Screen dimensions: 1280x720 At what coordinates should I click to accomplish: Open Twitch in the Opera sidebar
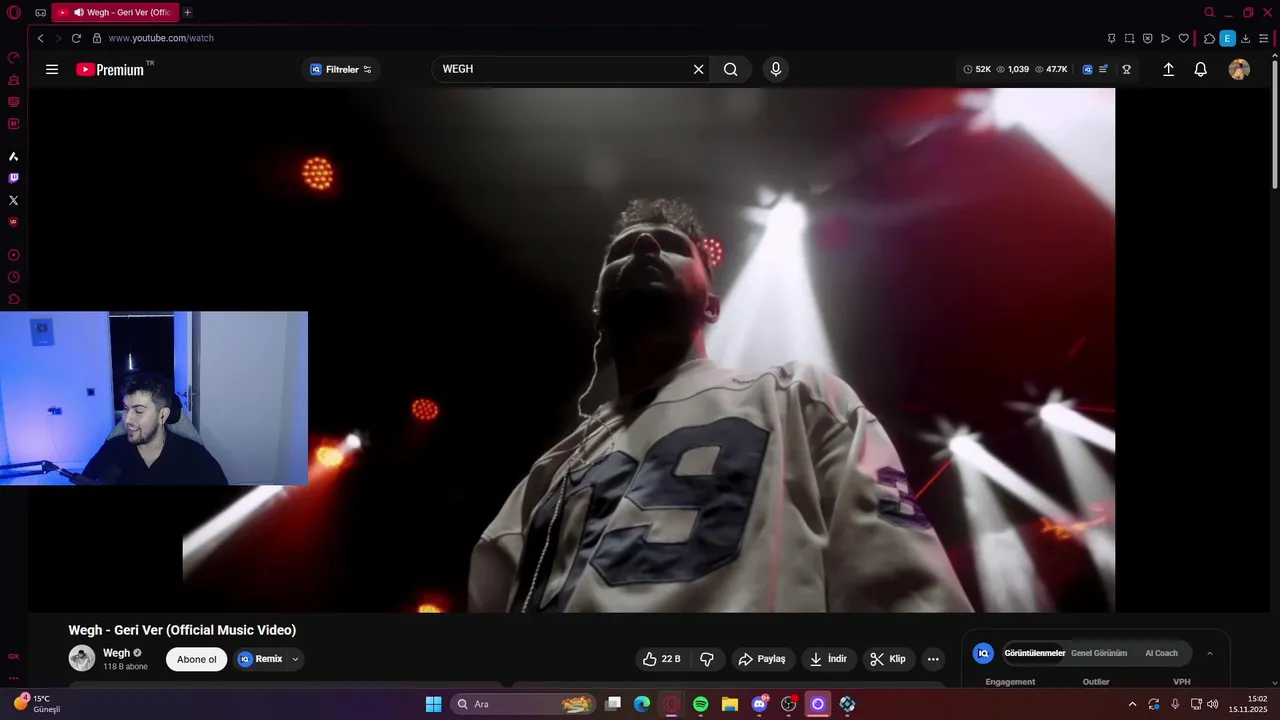coord(14,178)
